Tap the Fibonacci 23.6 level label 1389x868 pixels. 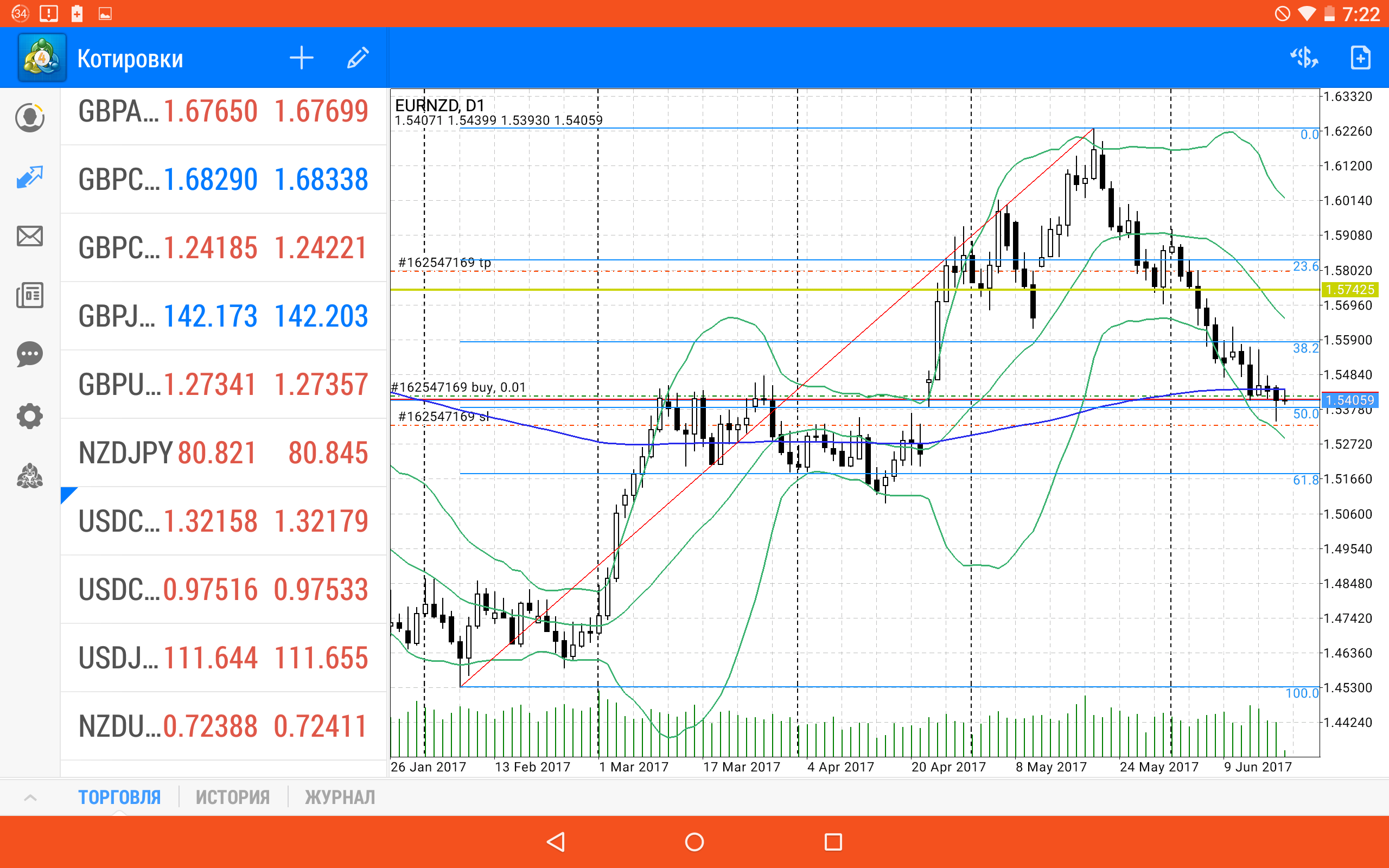coord(1306,266)
